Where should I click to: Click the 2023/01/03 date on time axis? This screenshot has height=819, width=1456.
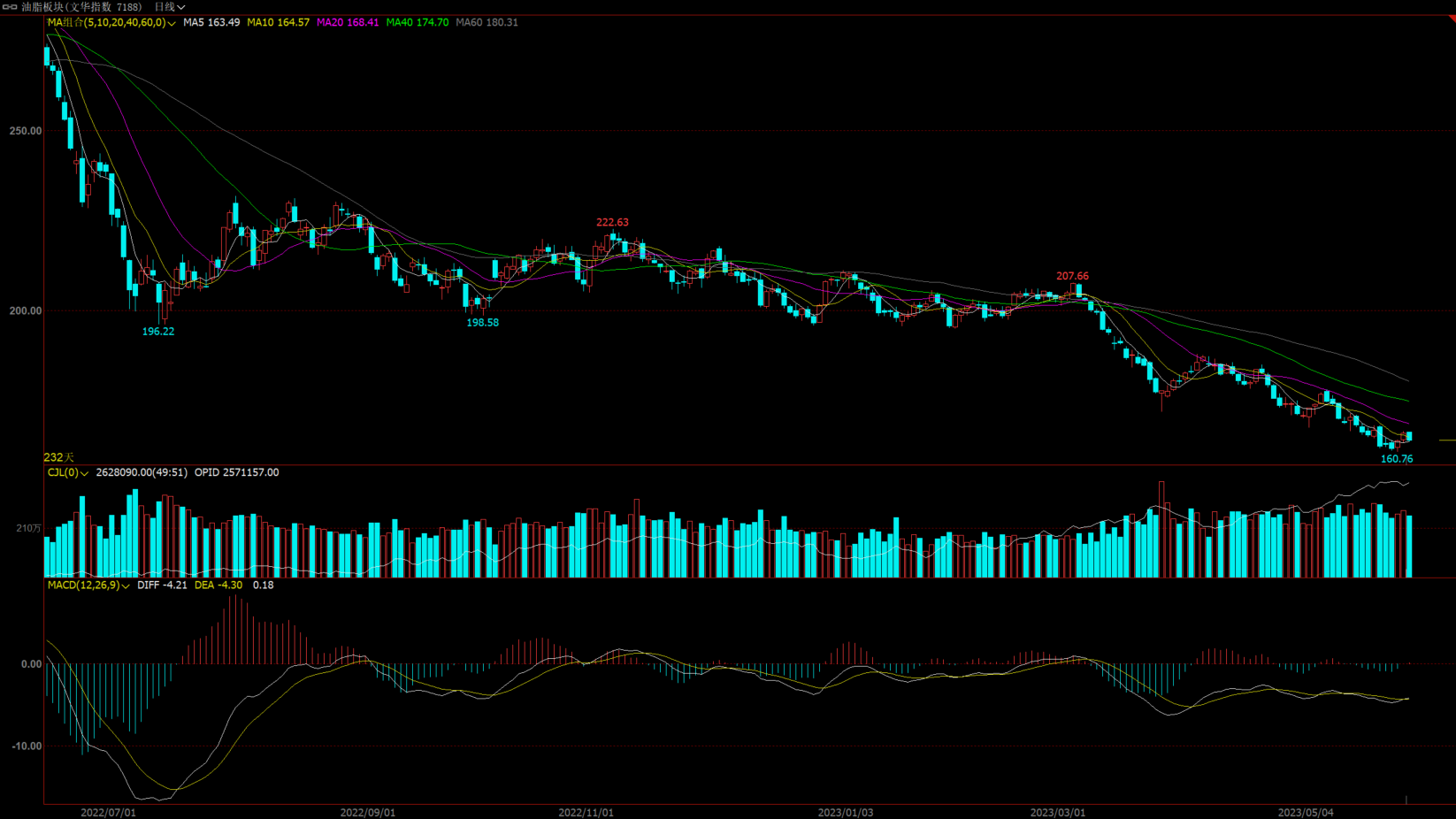tap(846, 812)
